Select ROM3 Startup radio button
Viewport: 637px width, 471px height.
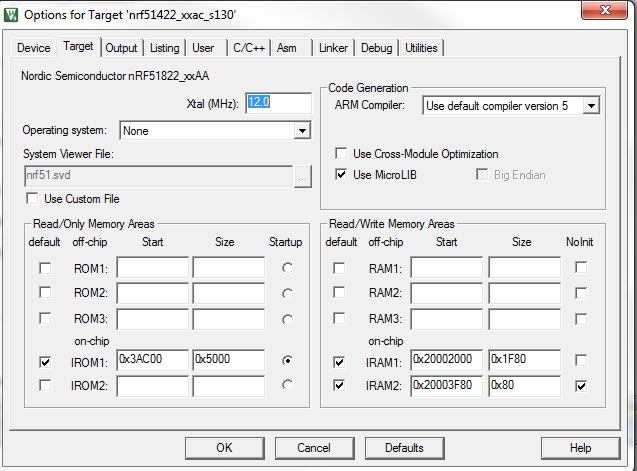[288, 320]
